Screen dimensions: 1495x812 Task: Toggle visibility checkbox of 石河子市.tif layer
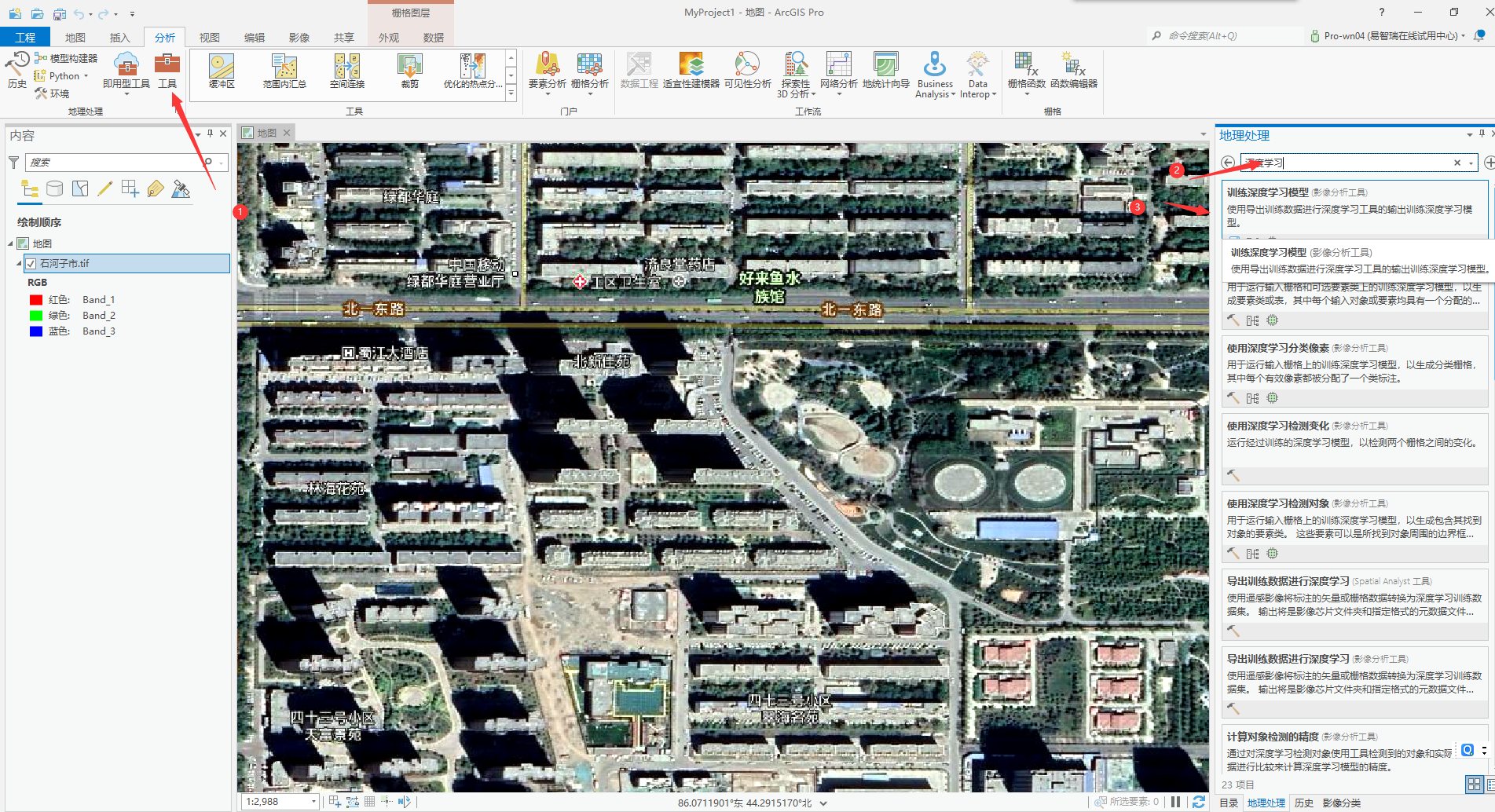pyautogui.click(x=31, y=263)
